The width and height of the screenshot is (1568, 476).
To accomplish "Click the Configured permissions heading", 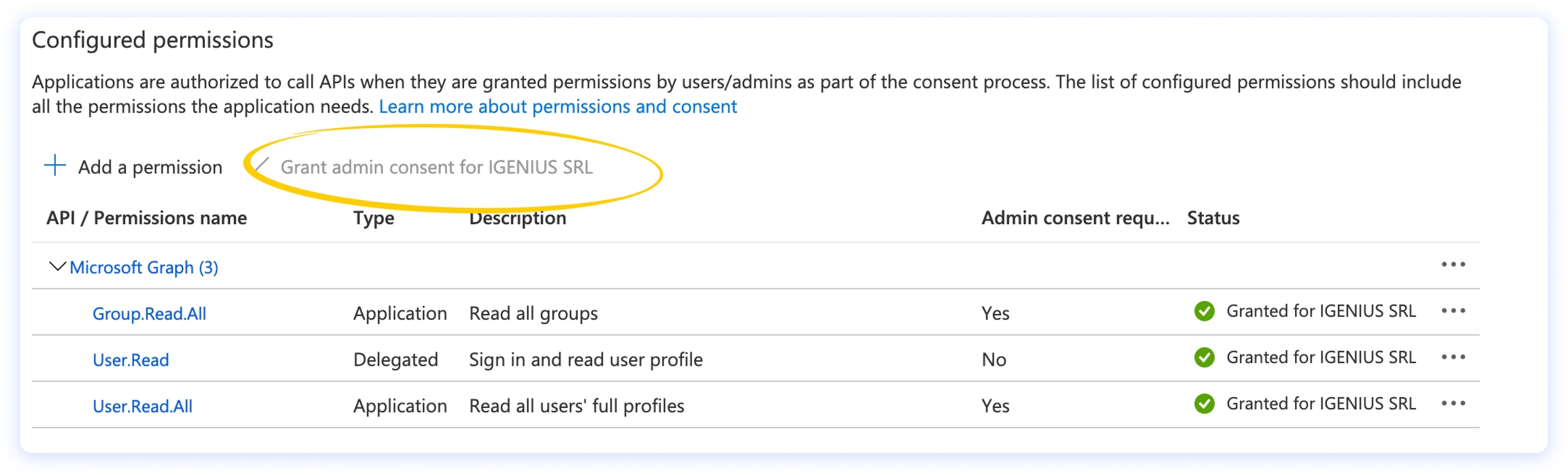I will point(152,40).
